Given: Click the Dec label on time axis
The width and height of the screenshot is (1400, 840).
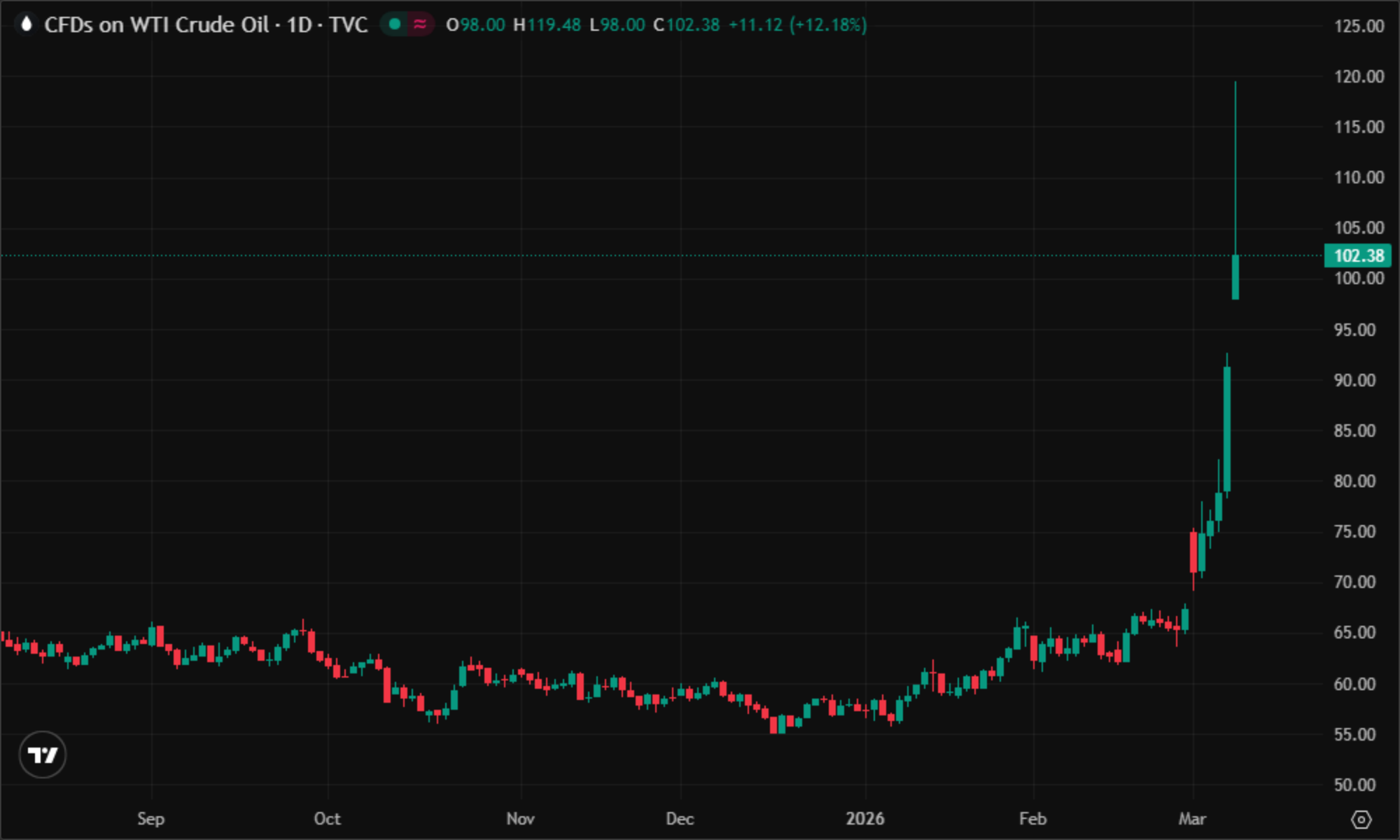Looking at the screenshot, I should (680, 818).
